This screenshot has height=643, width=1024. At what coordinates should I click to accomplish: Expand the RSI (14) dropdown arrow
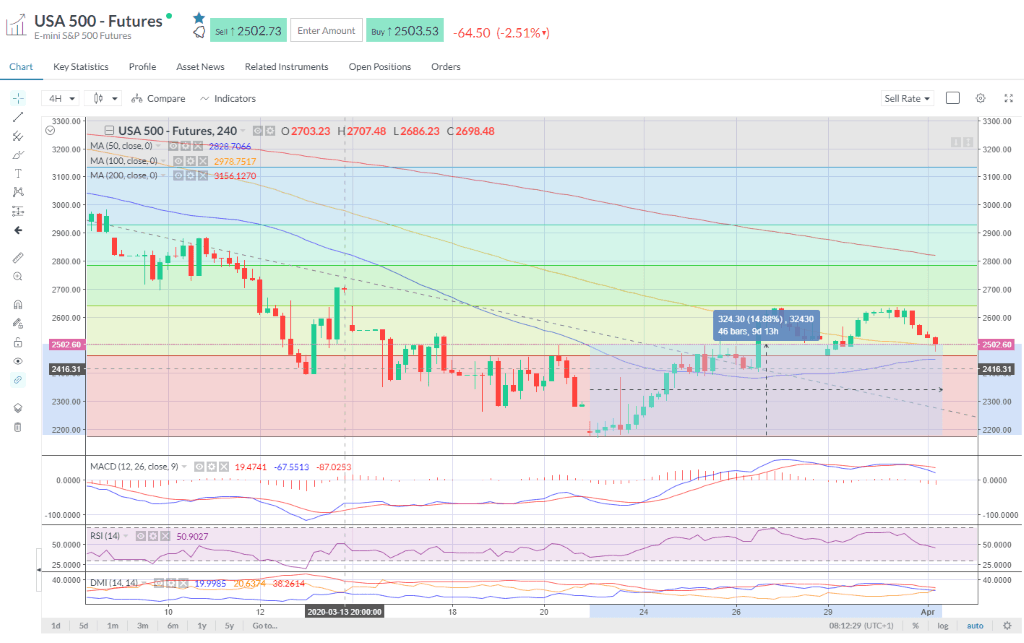(126, 536)
